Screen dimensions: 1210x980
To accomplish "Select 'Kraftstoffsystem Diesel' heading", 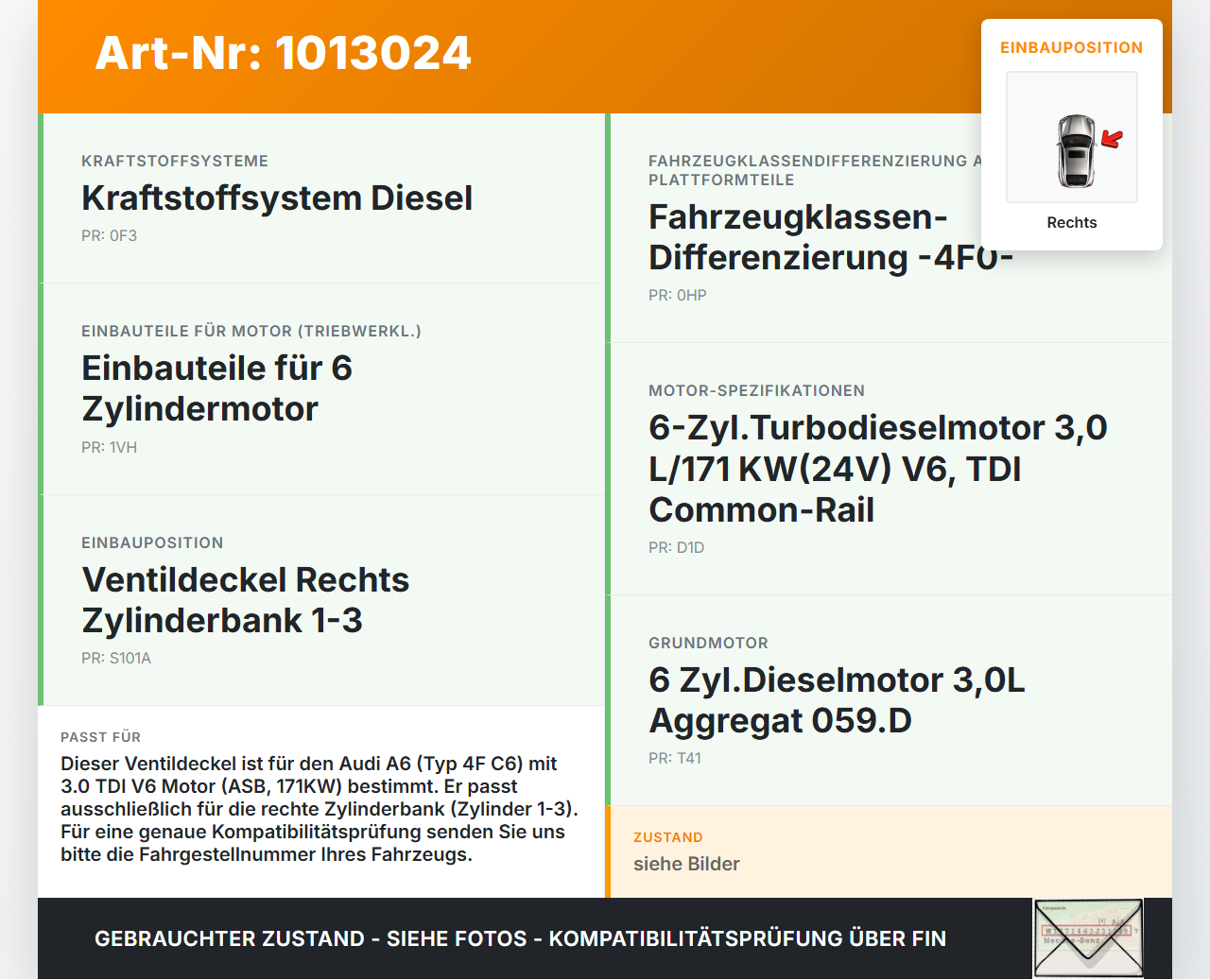I will 277,198.
